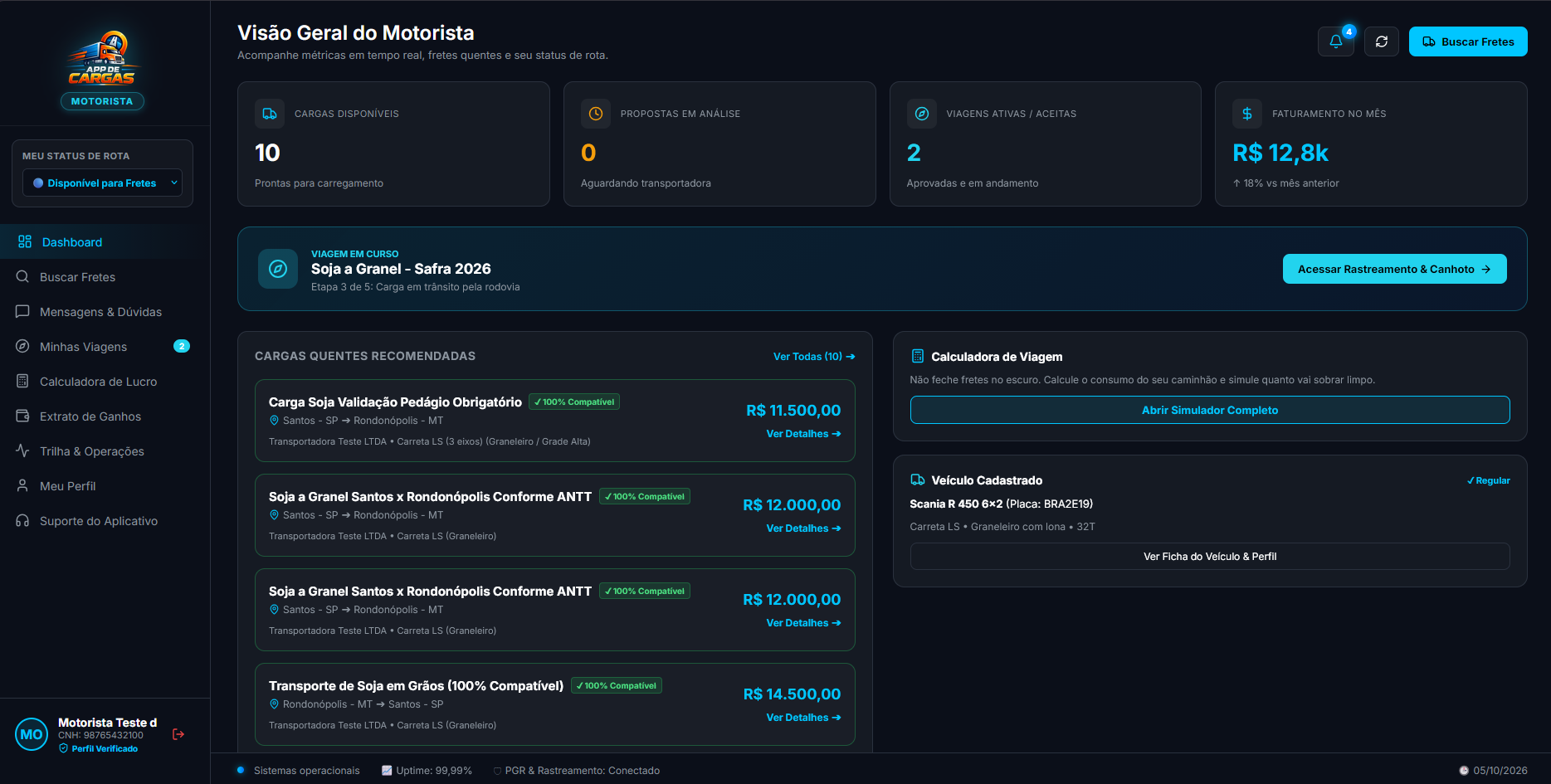Click the Calculadora de Viagem calculator icon

(x=918, y=357)
